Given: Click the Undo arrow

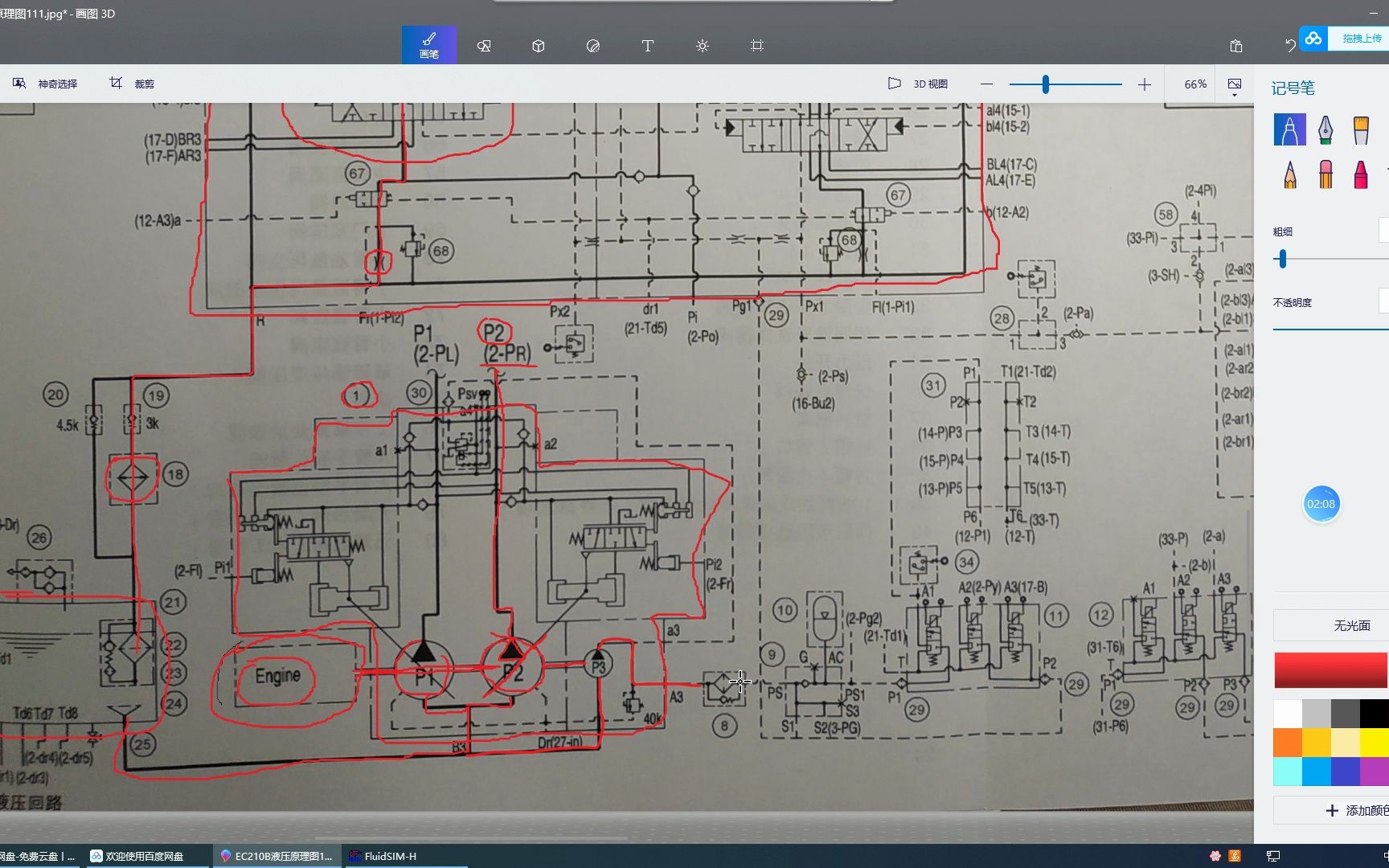Looking at the screenshot, I should 1290,46.
